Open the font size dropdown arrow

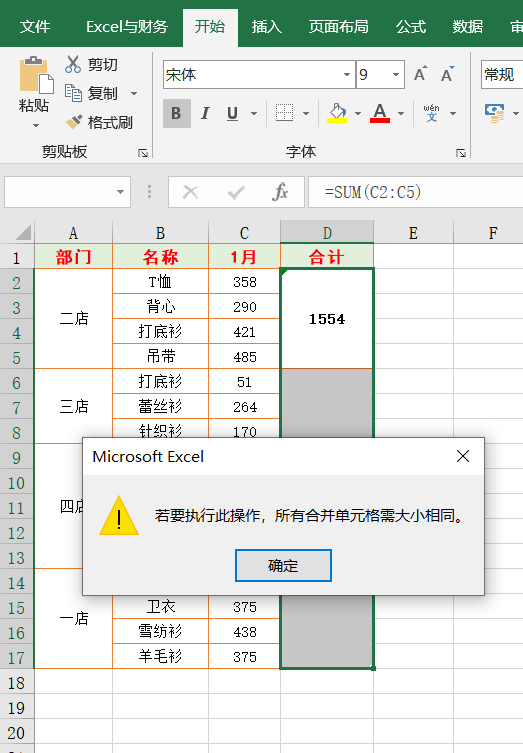coord(396,74)
